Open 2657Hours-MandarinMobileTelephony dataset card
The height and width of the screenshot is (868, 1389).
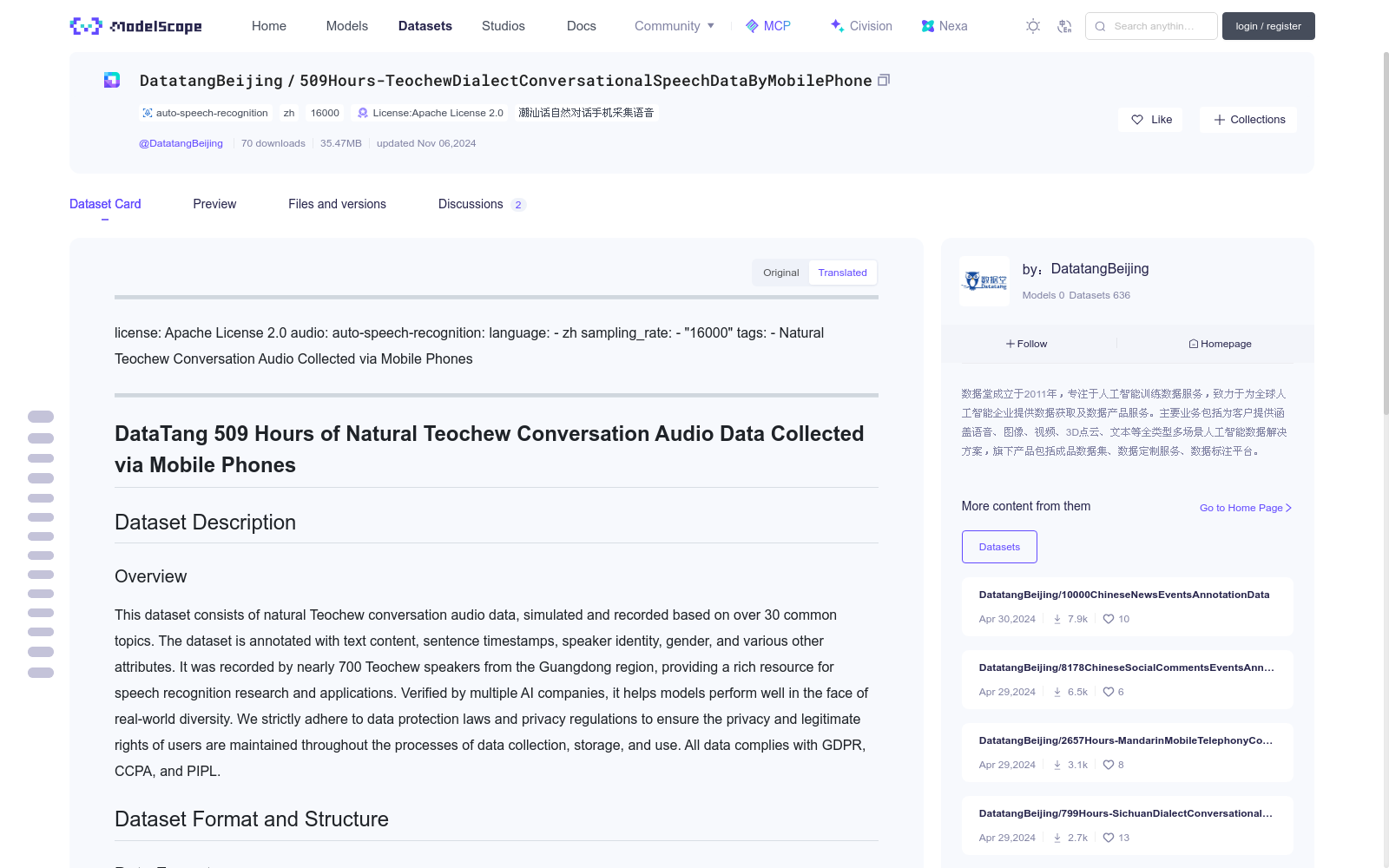[1127, 753]
